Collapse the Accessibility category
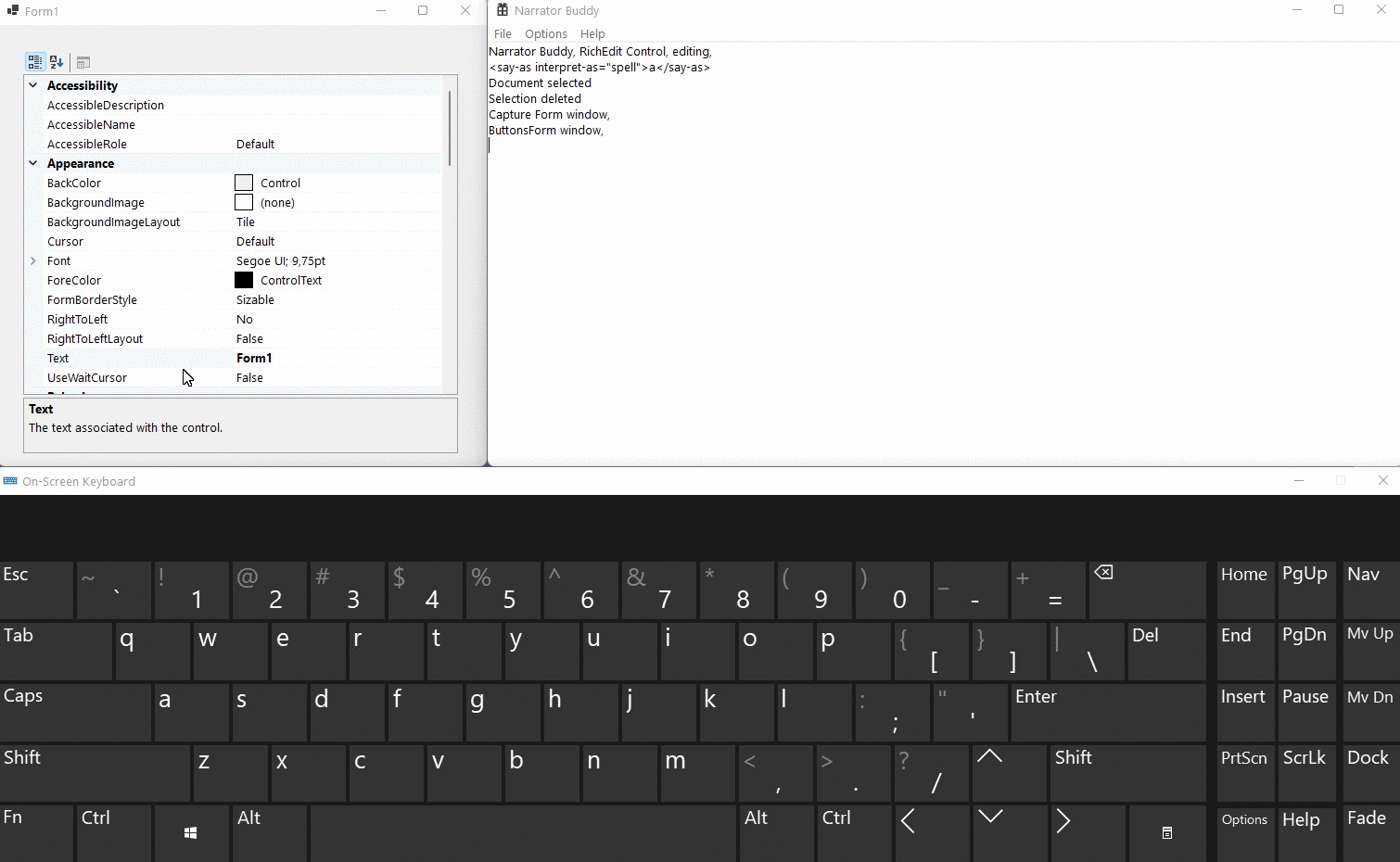 pyautogui.click(x=33, y=85)
